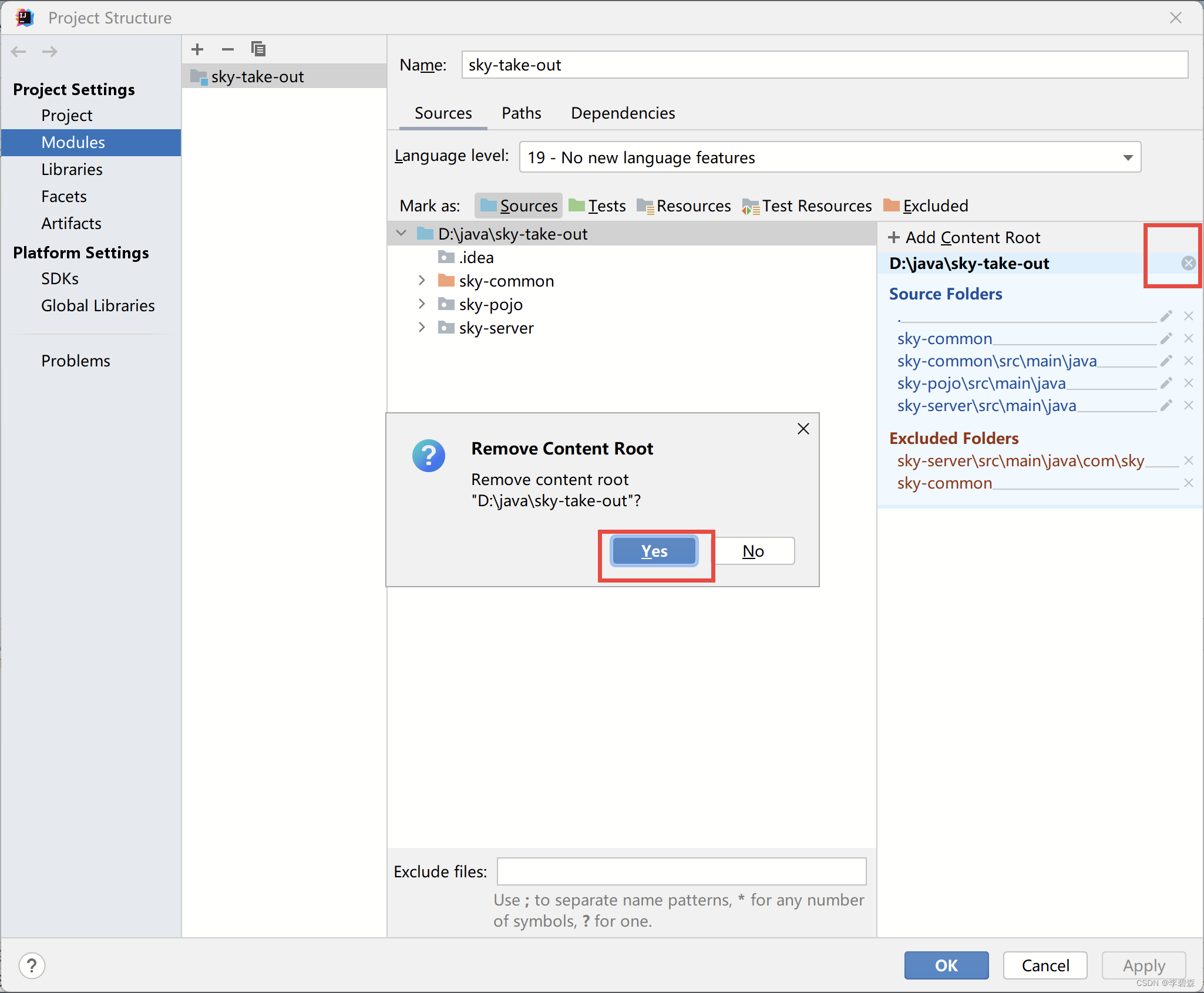Edit sky-common source folder properties pencil
The height and width of the screenshot is (993, 1204).
pyautogui.click(x=1166, y=339)
